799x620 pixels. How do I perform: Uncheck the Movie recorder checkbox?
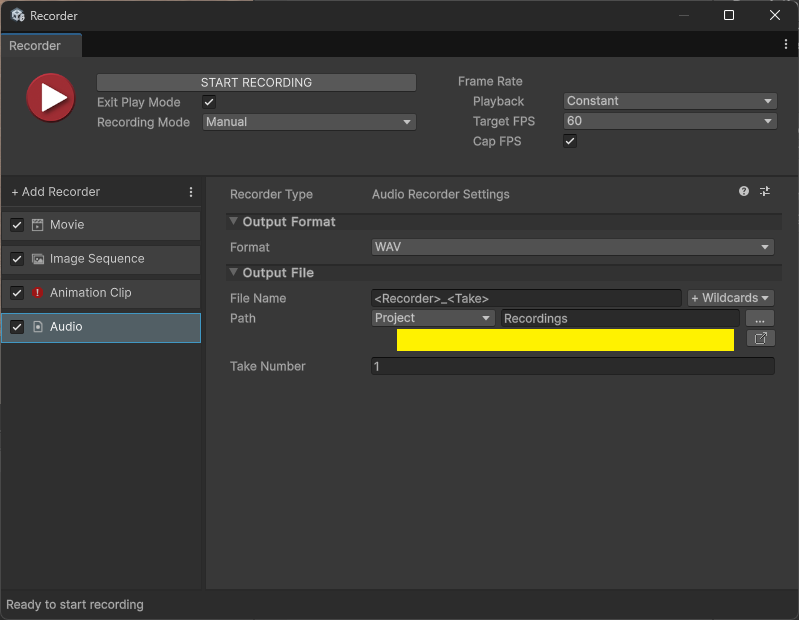coord(17,225)
